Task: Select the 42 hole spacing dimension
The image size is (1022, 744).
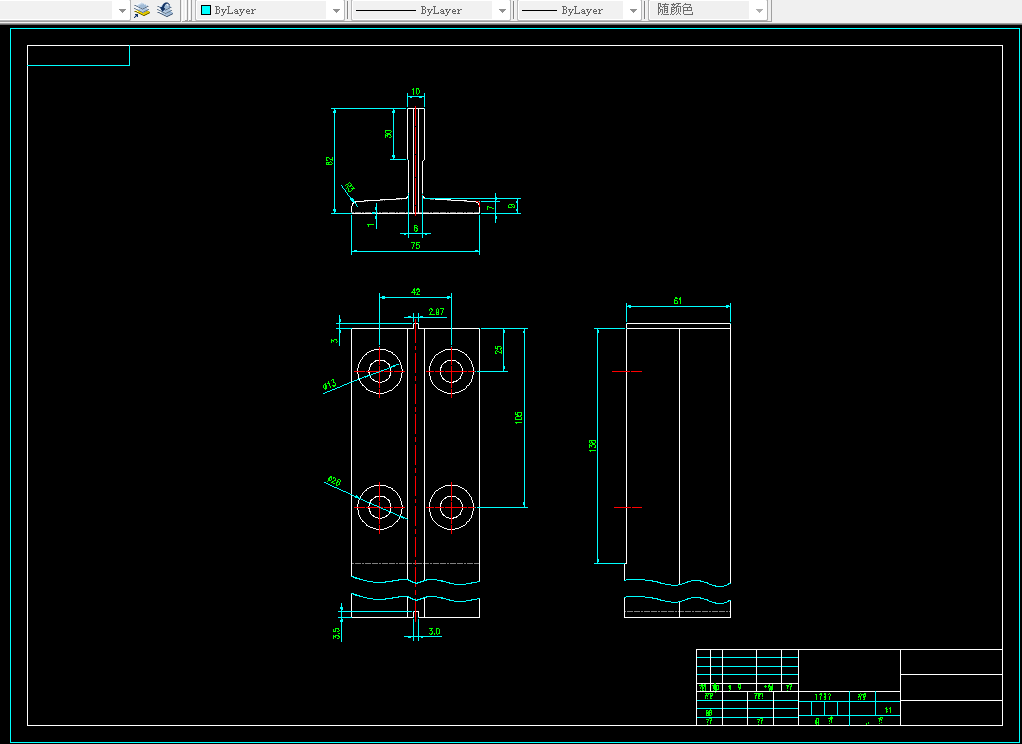Action: point(415,292)
